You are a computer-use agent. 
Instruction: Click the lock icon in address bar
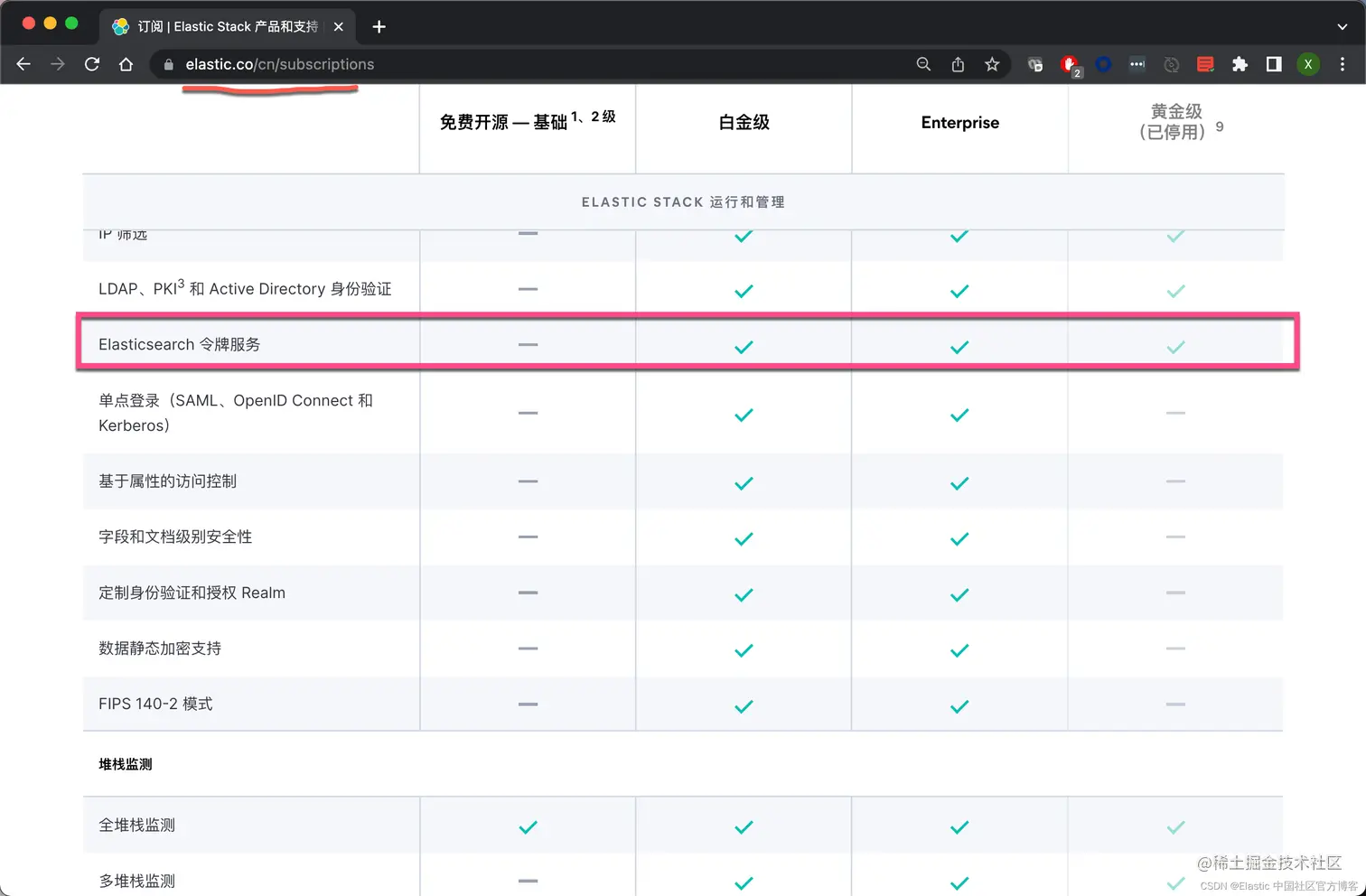tap(168, 64)
